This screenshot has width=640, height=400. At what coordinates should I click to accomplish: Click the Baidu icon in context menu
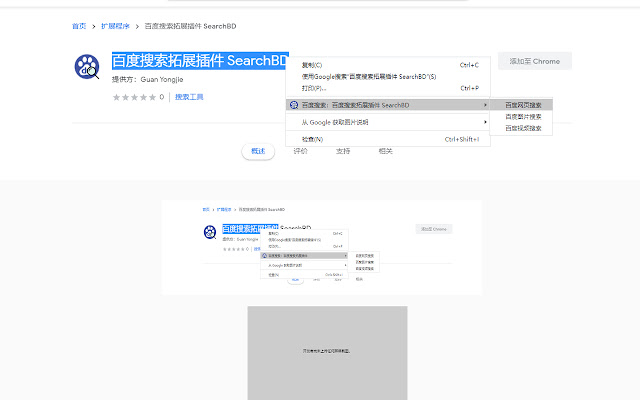[x=294, y=105]
